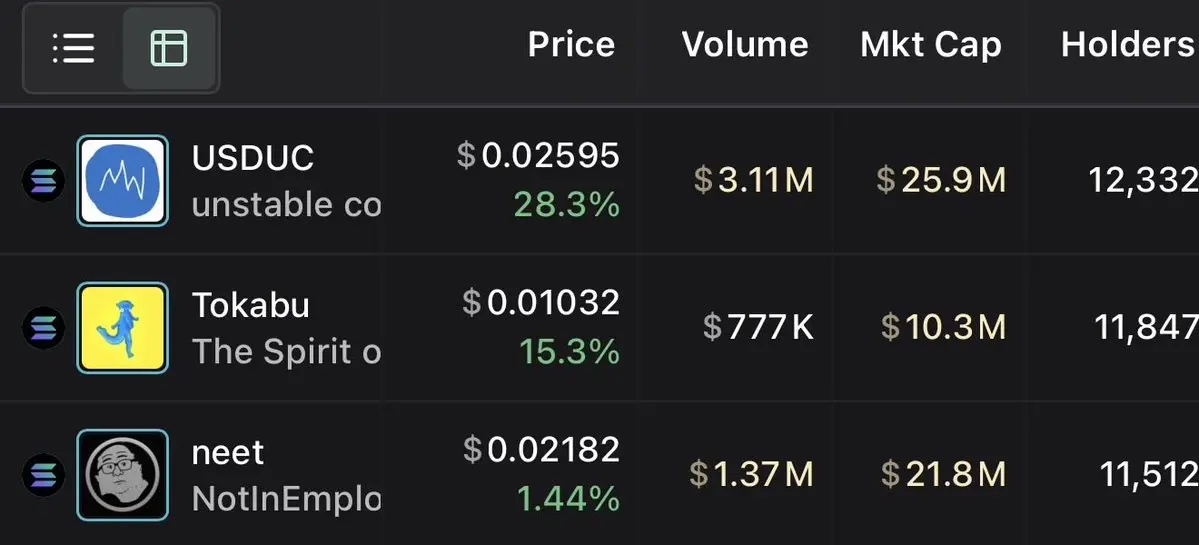
Task: Switch to list view layout icon
Action: pos(73,48)
